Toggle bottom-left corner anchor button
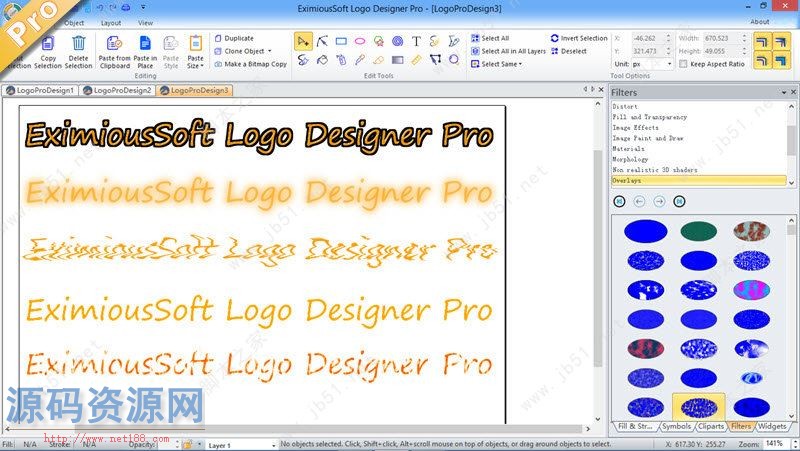 coord(762,61)
